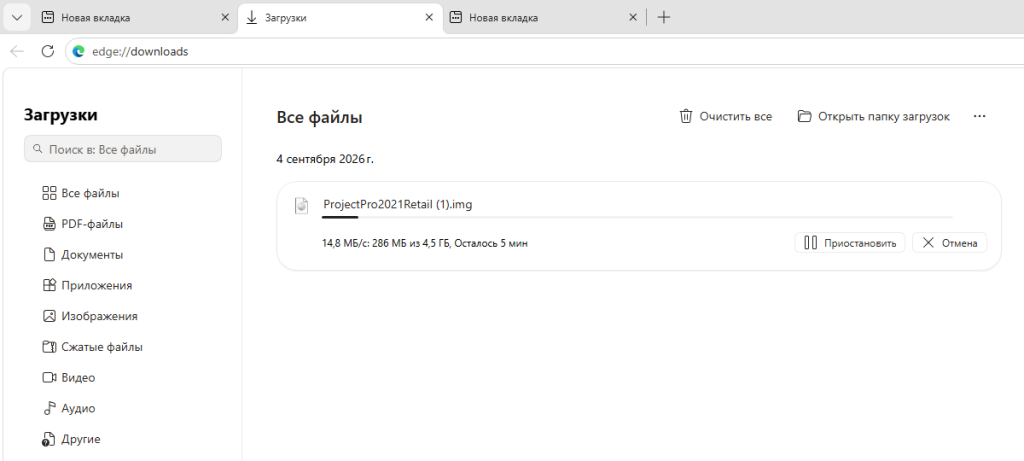Close the Загрузки tab

tap(429, 18)
